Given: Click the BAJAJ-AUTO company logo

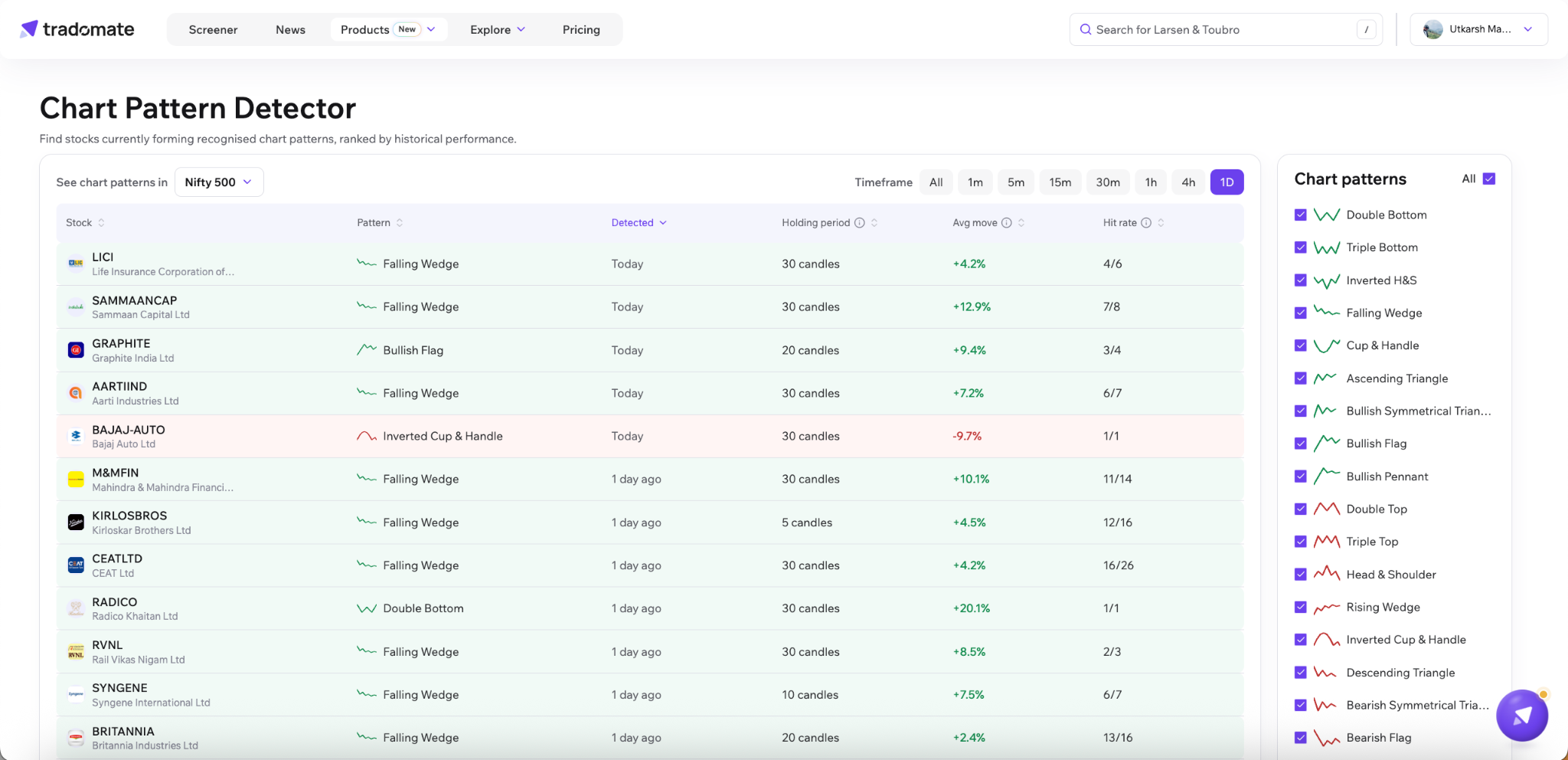Looking at the screenshot, I should tap(76, 436).
